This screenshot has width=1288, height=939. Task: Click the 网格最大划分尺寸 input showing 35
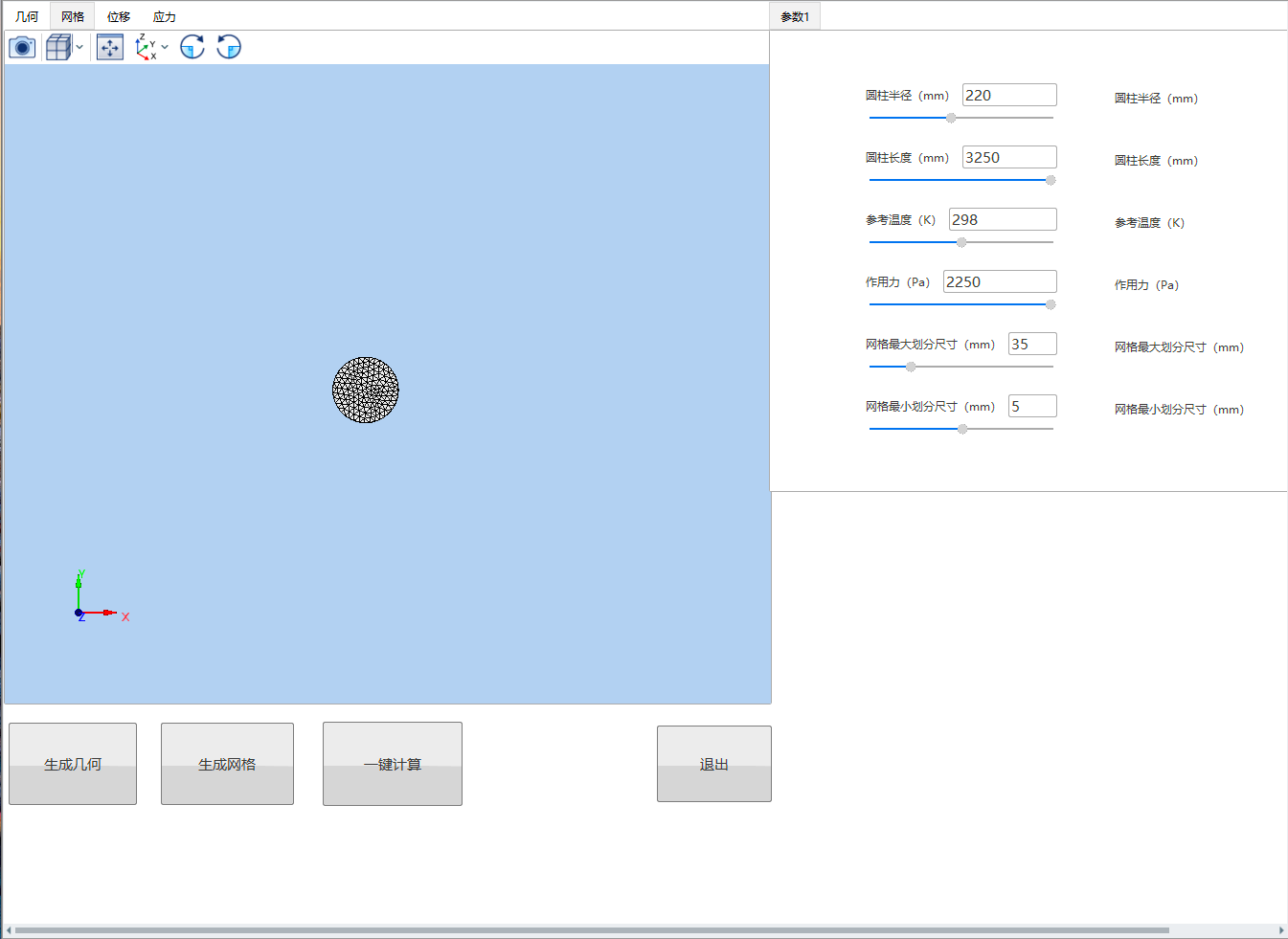click(1032, 344)
